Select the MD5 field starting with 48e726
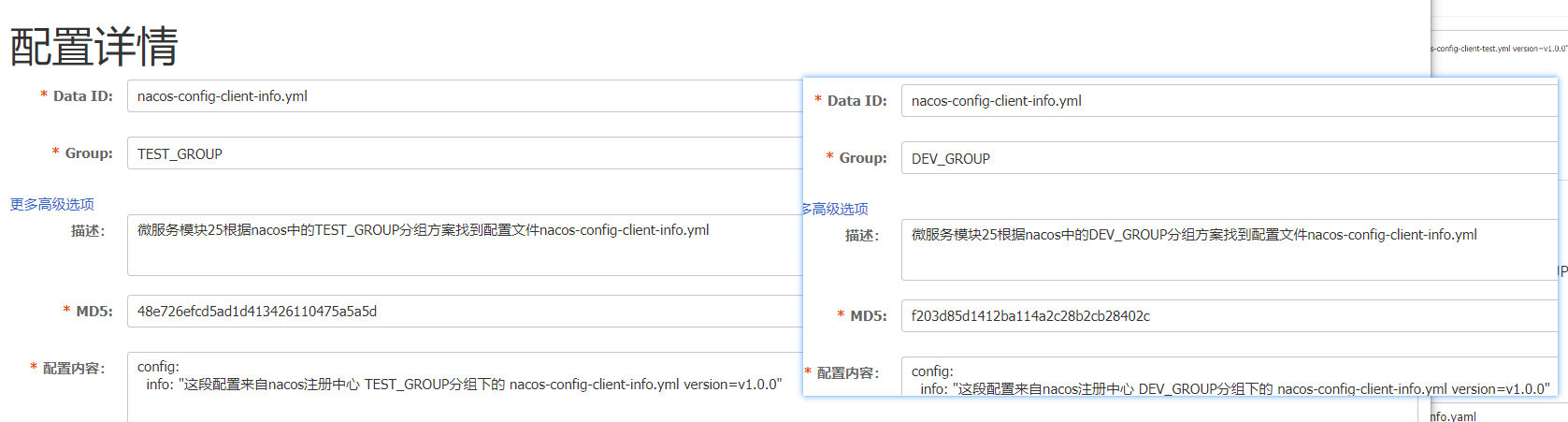The image size is (1568, 422). 463,312
